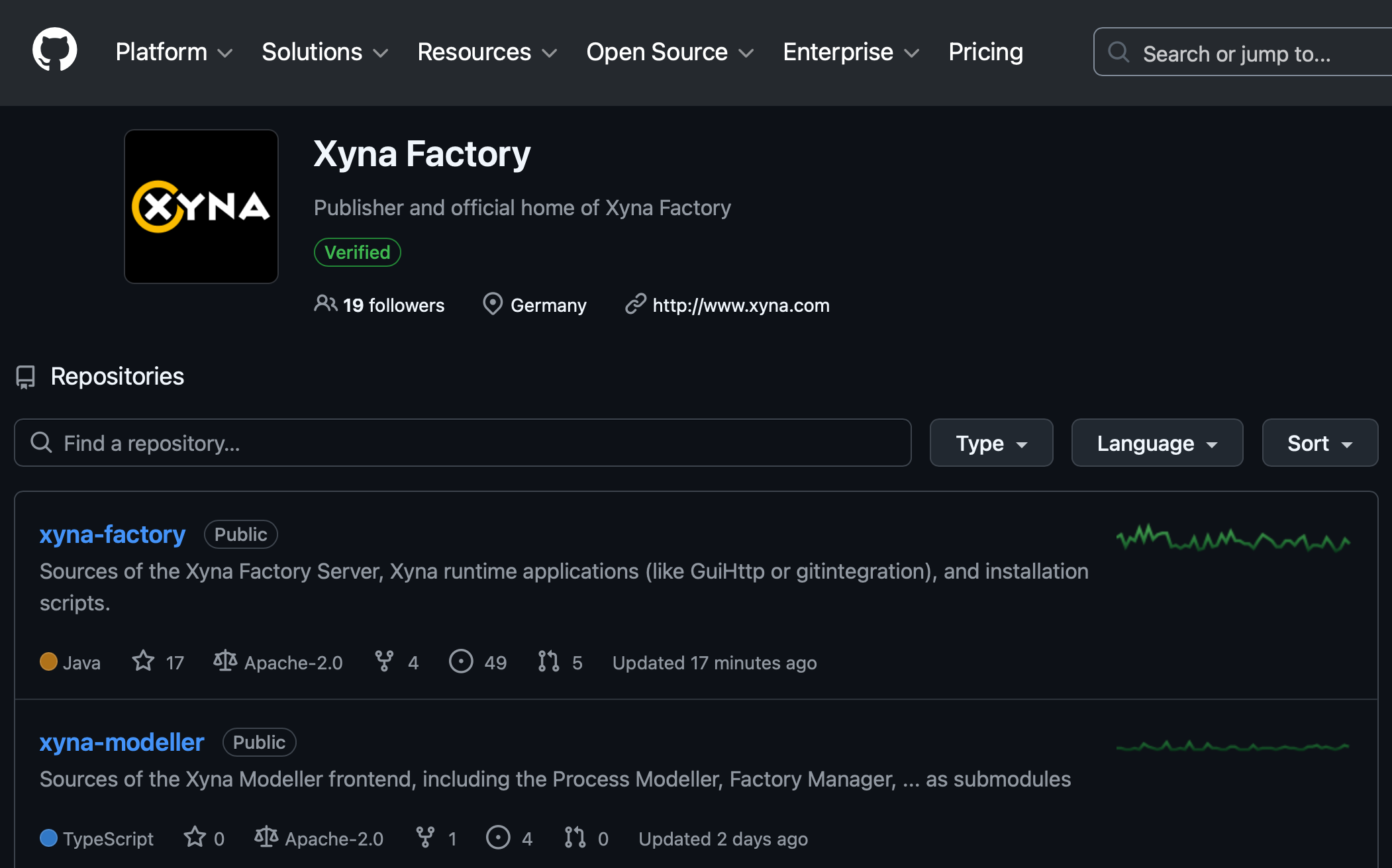Open the xyna-factory repository link

point(113,534)
